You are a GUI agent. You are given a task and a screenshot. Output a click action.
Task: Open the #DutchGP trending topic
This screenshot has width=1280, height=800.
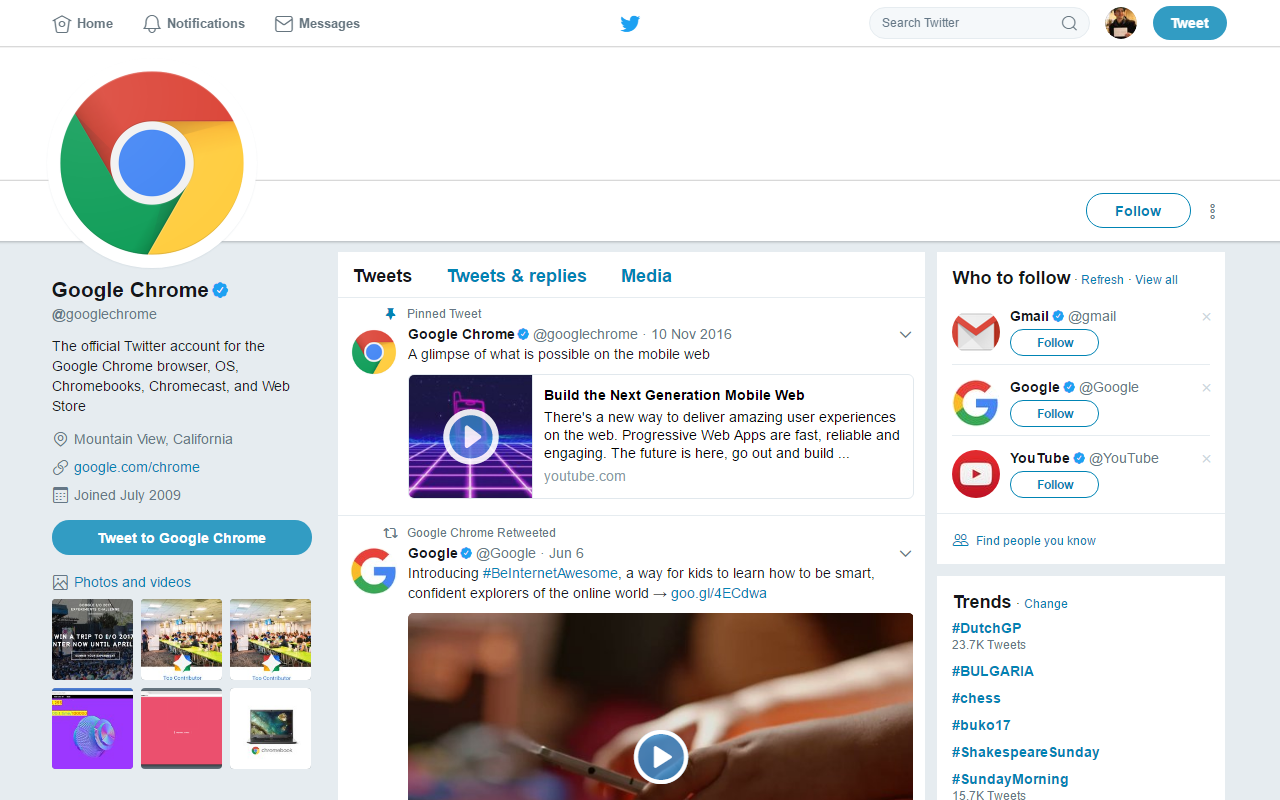click(986, 628)
